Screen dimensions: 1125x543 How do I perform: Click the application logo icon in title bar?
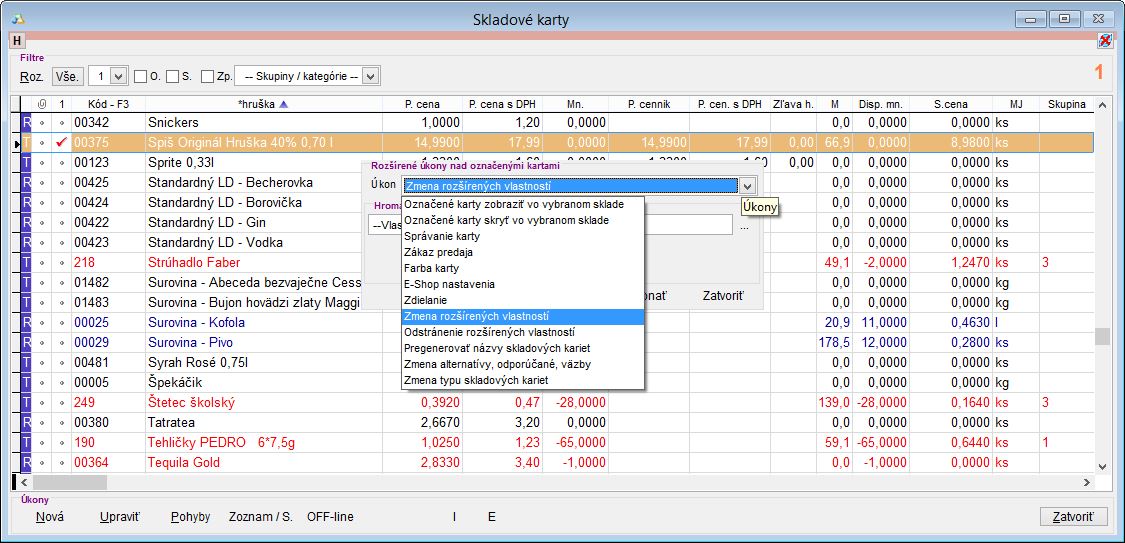tap(17, 19)
